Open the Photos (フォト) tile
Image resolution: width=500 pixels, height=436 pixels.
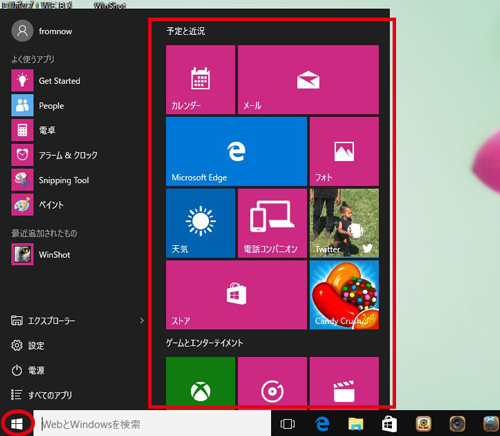(x=344, y=151)
